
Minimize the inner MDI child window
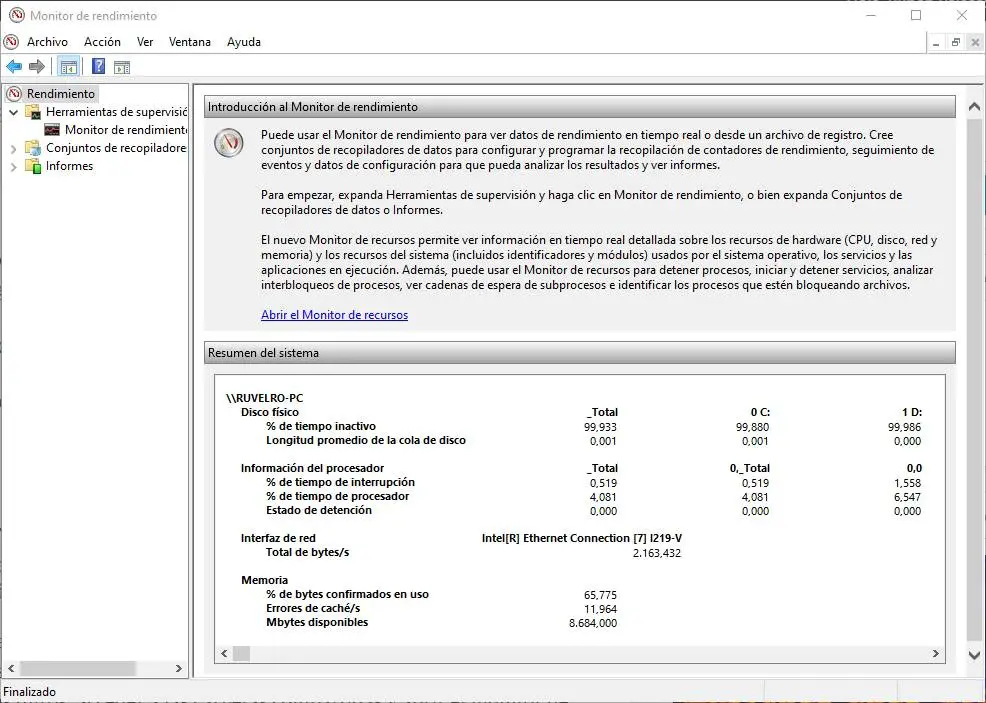coord(936,43)
